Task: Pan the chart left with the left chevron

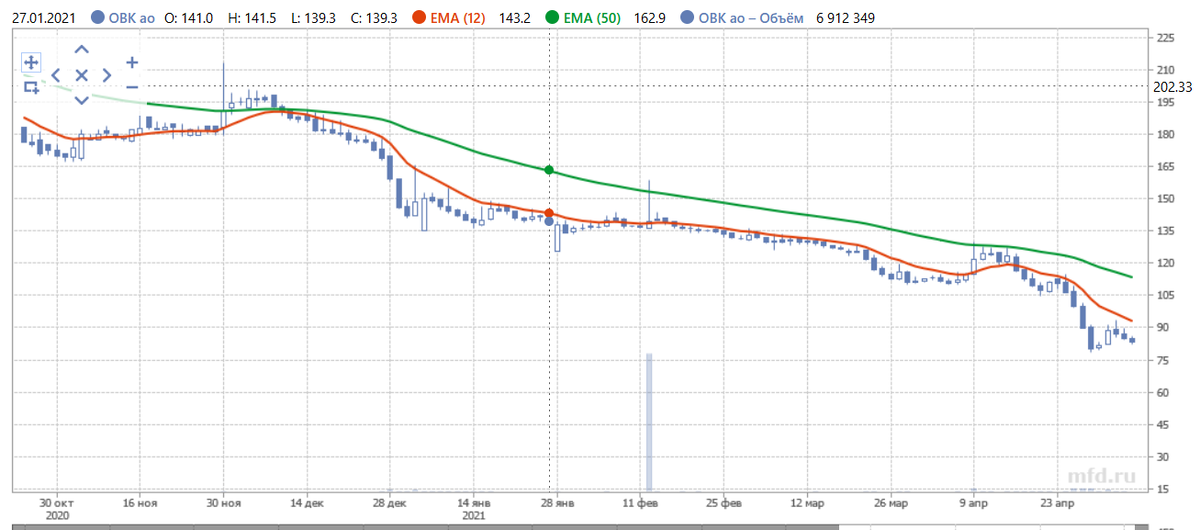Action: pyautogui.click(x=56, y=75)
